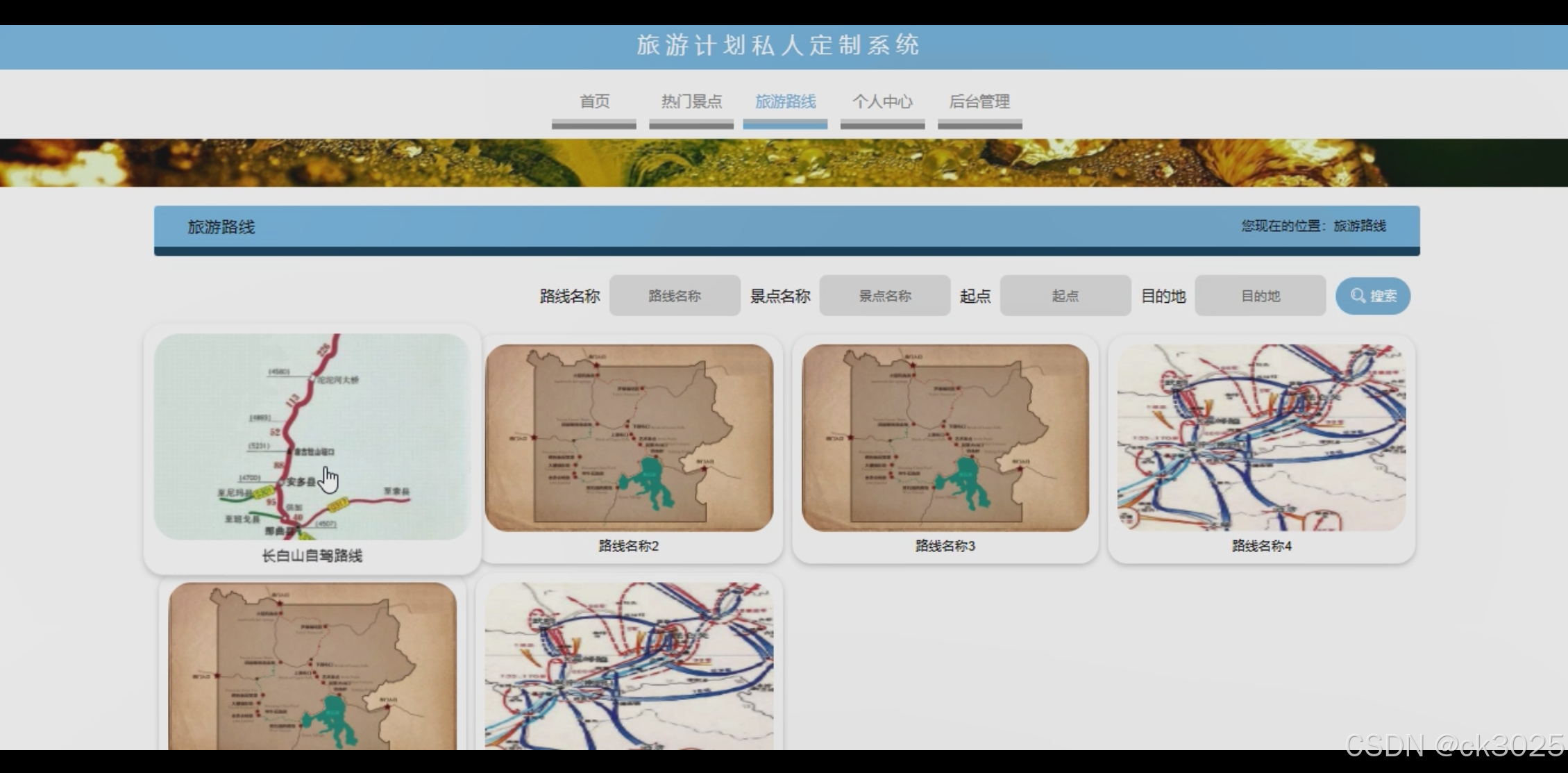1568x773 pixels.
Task: Focus the 目的地 input field
Action: click(1260, 296)
